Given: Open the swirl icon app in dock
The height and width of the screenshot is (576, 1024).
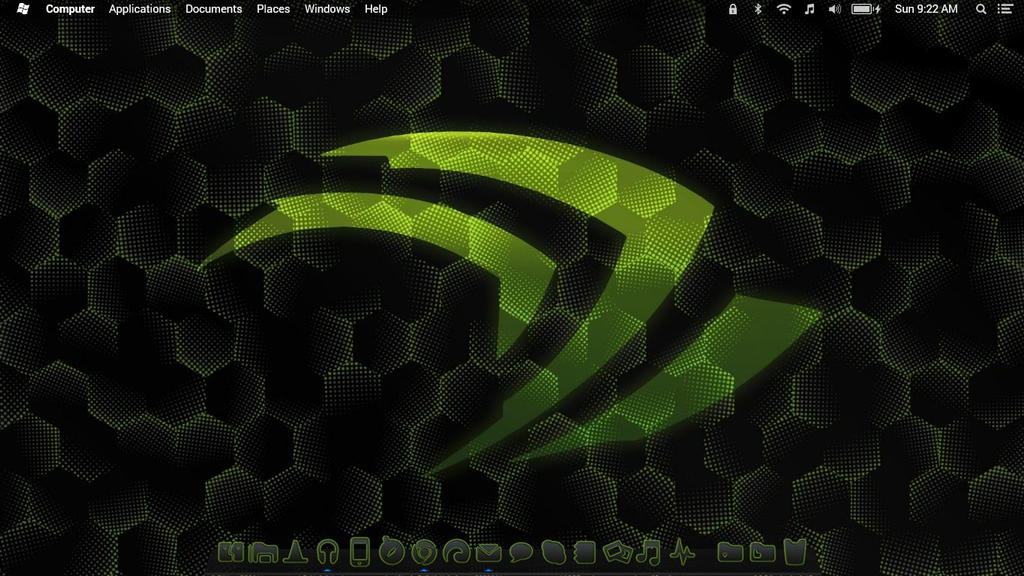Looking at the screenshot, I should click(x=456, y=552).
